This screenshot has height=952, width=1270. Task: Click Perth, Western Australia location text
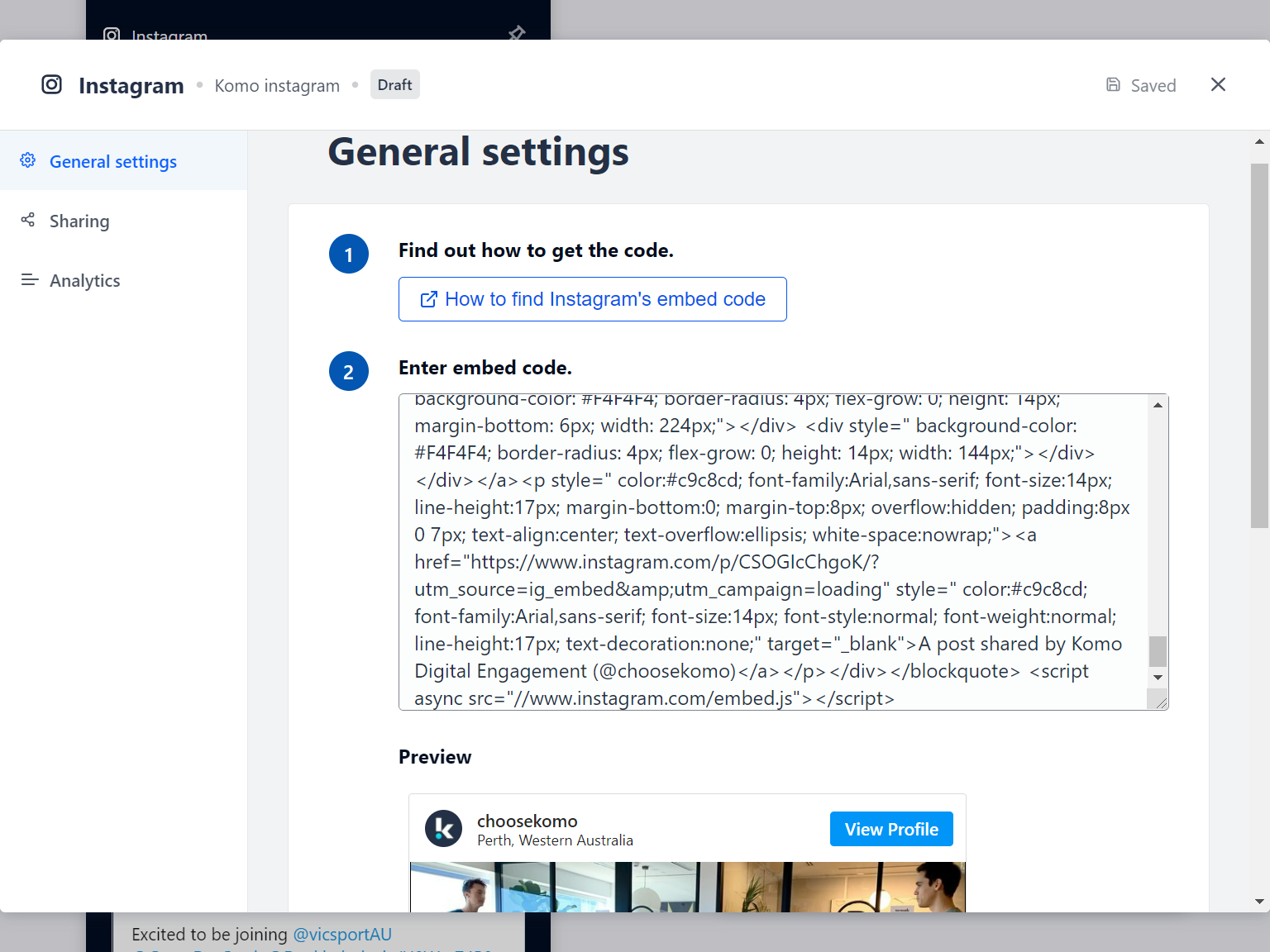(x=555, y=840)
